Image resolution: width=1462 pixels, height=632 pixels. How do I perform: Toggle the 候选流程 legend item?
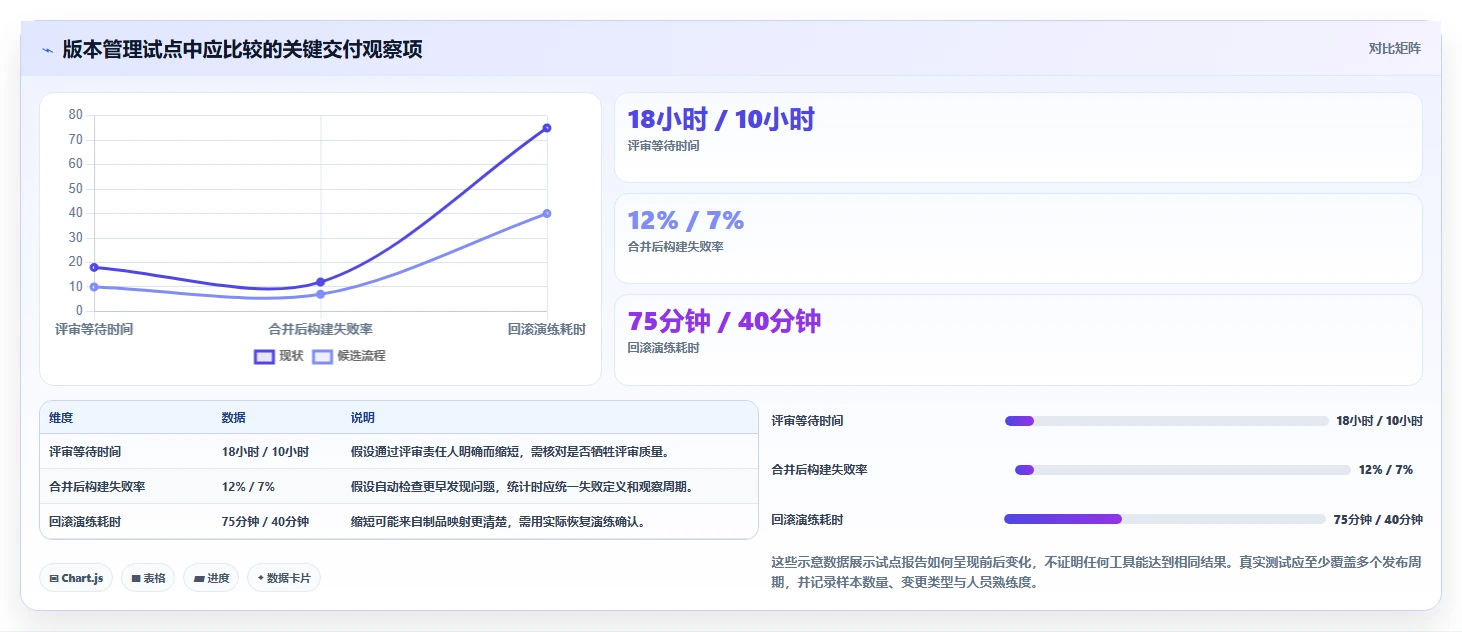349,356
